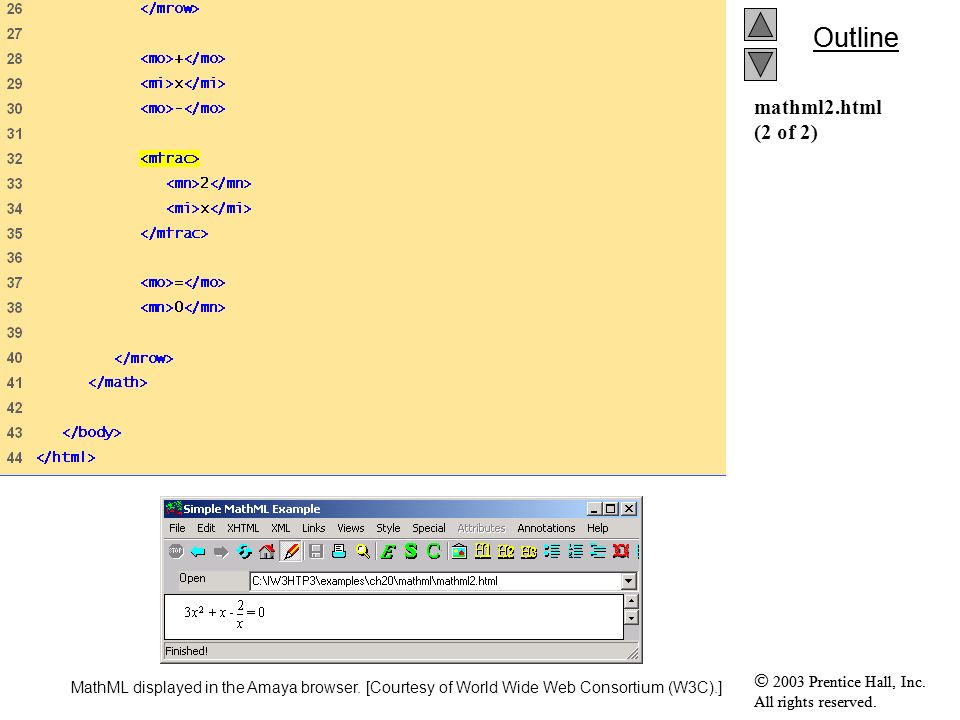Click the rendered equation 3x² + x
This screenshot has width=960, height=720.
pos(205,612)
